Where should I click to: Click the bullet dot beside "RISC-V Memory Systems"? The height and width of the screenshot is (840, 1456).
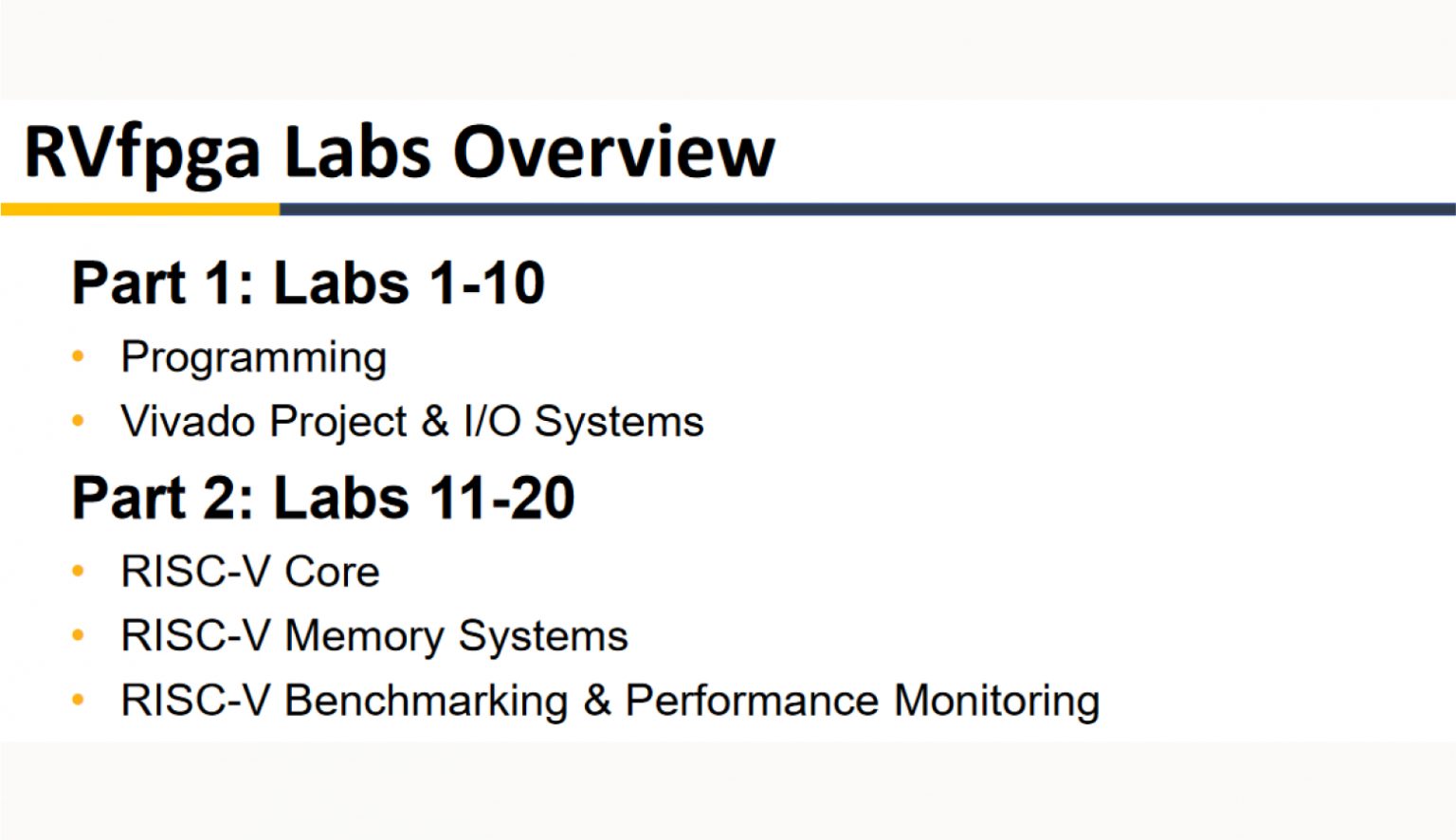79,635
